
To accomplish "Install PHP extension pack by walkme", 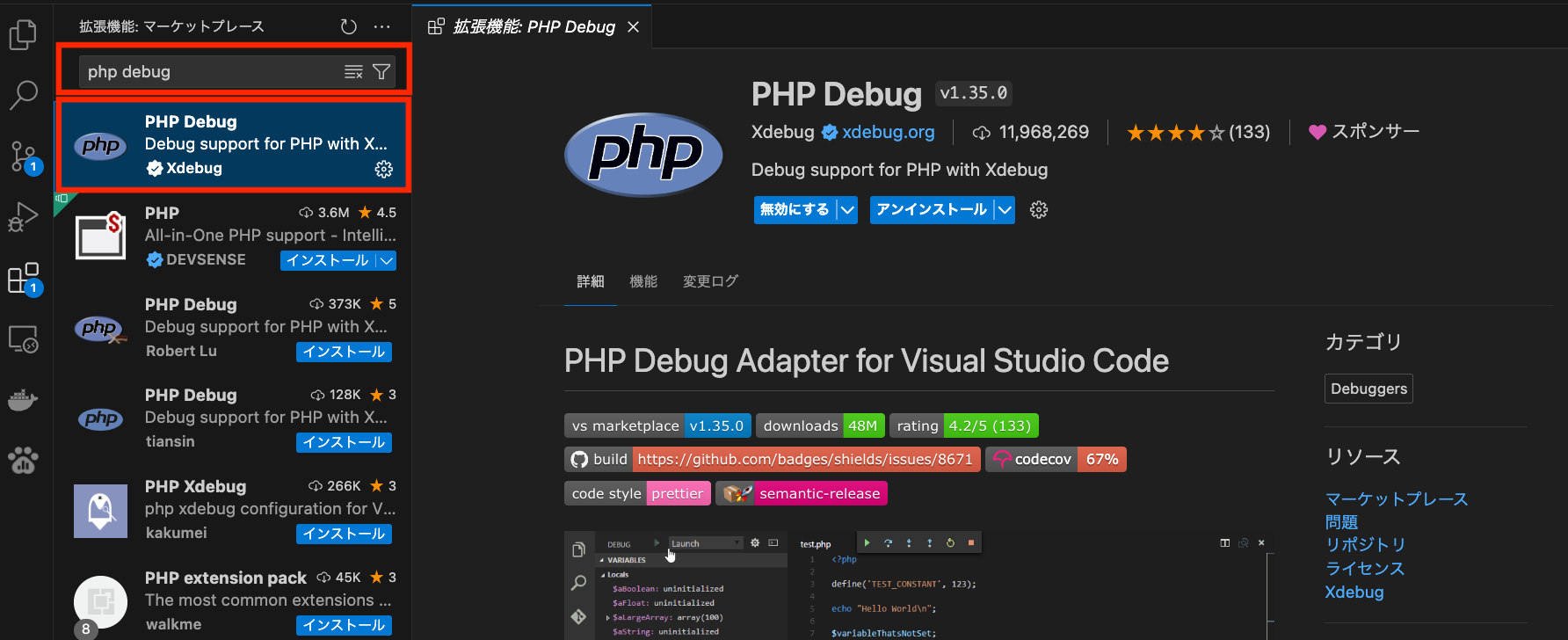I will [344, 625].
